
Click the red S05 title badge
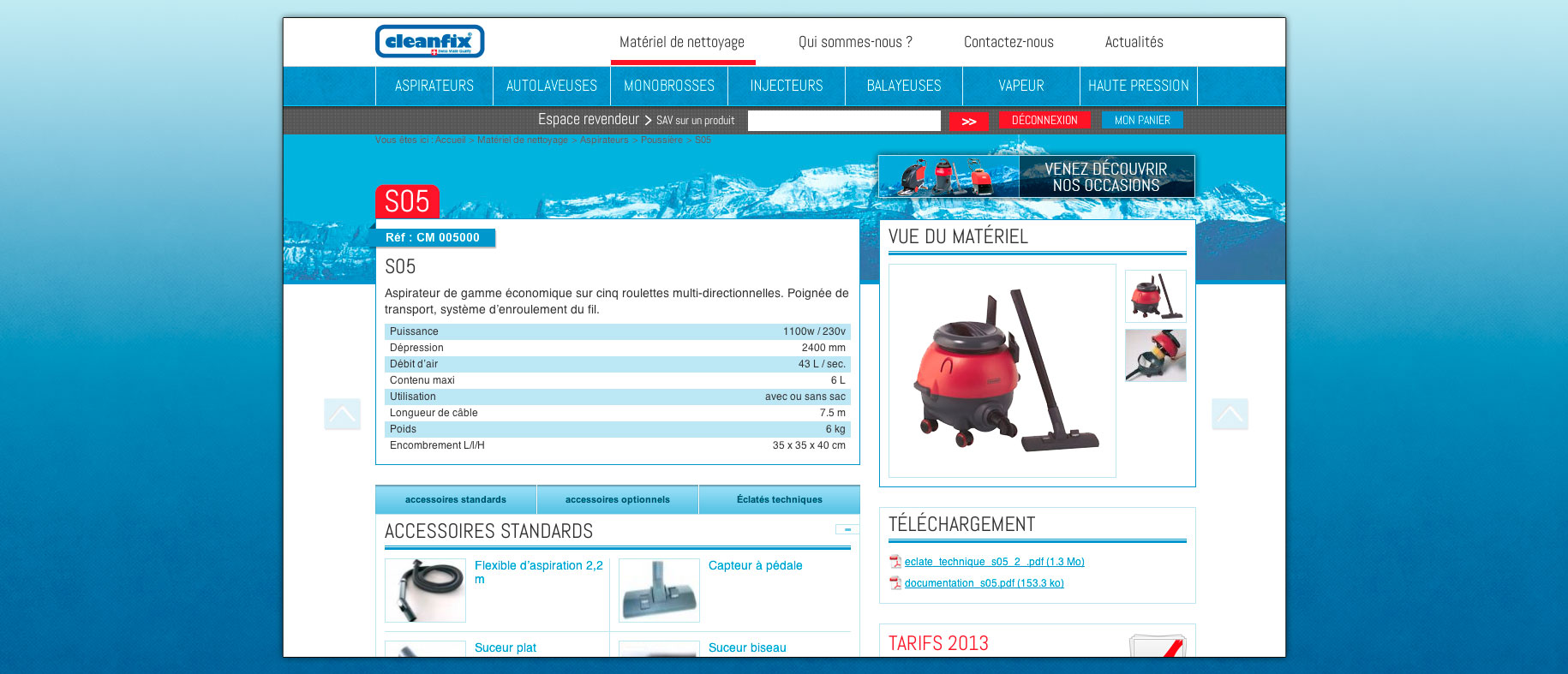coord(407,202)
